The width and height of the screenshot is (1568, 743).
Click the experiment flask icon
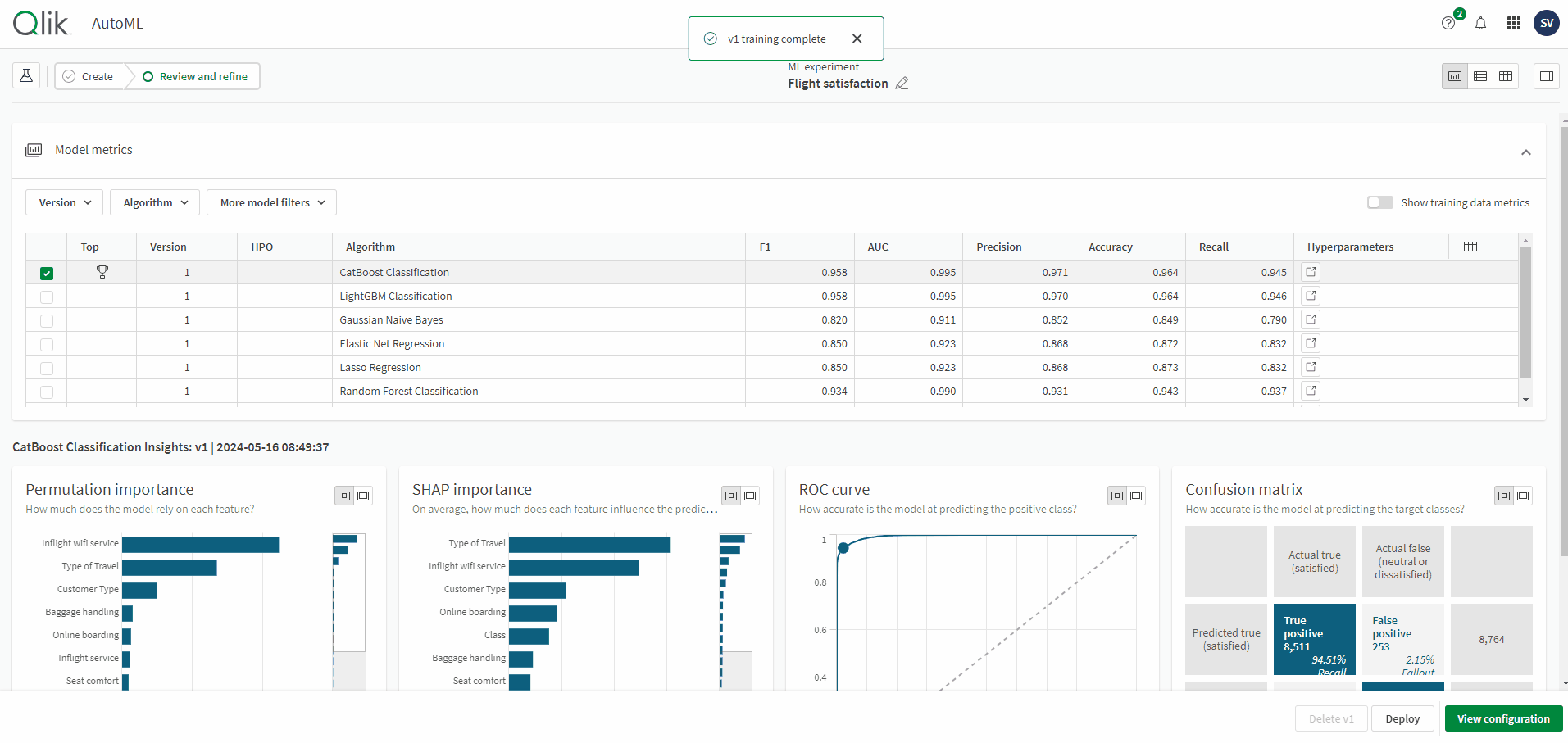(26, 76)
